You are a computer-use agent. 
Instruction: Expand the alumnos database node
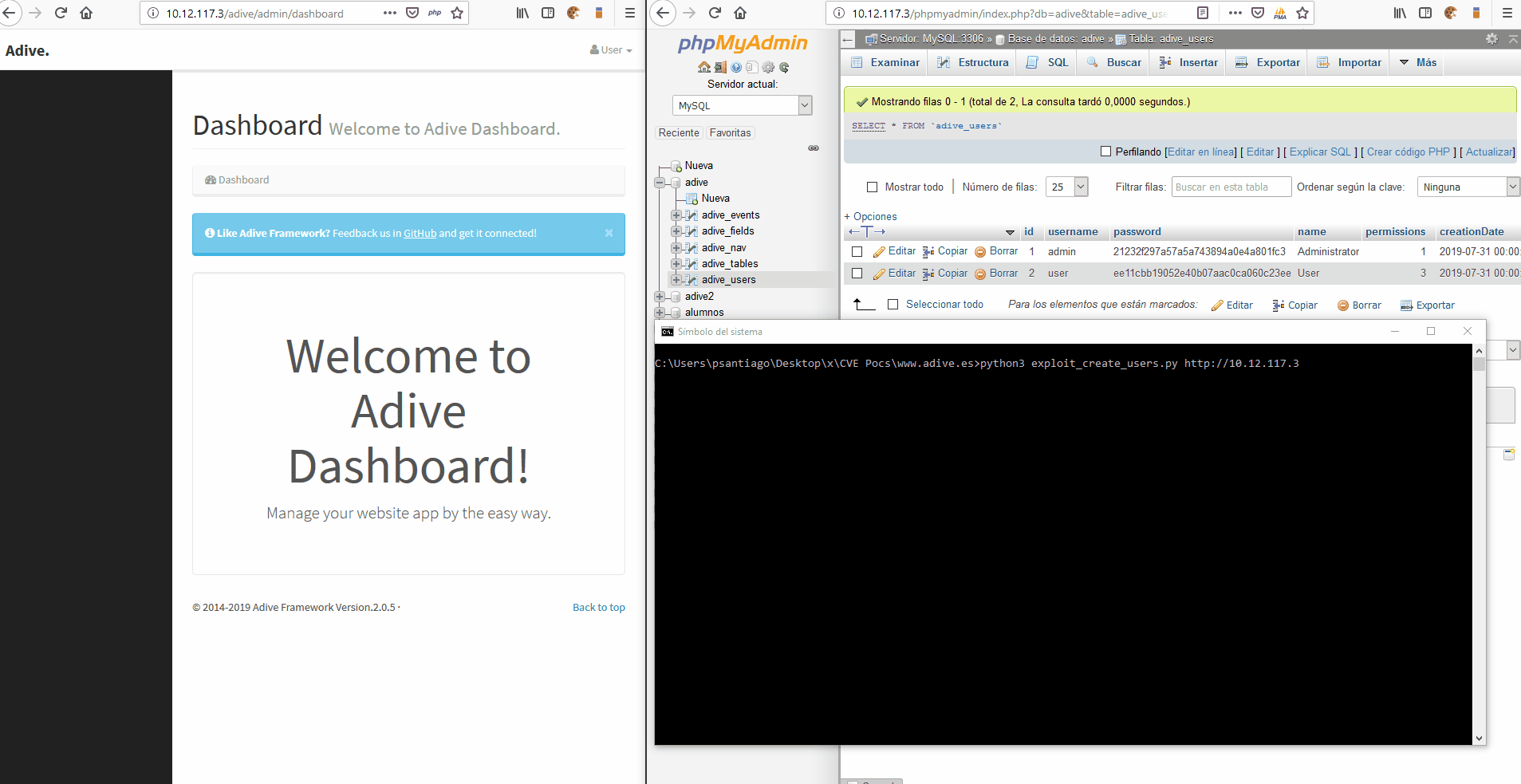pyautogui.click(x=660, y=313)
